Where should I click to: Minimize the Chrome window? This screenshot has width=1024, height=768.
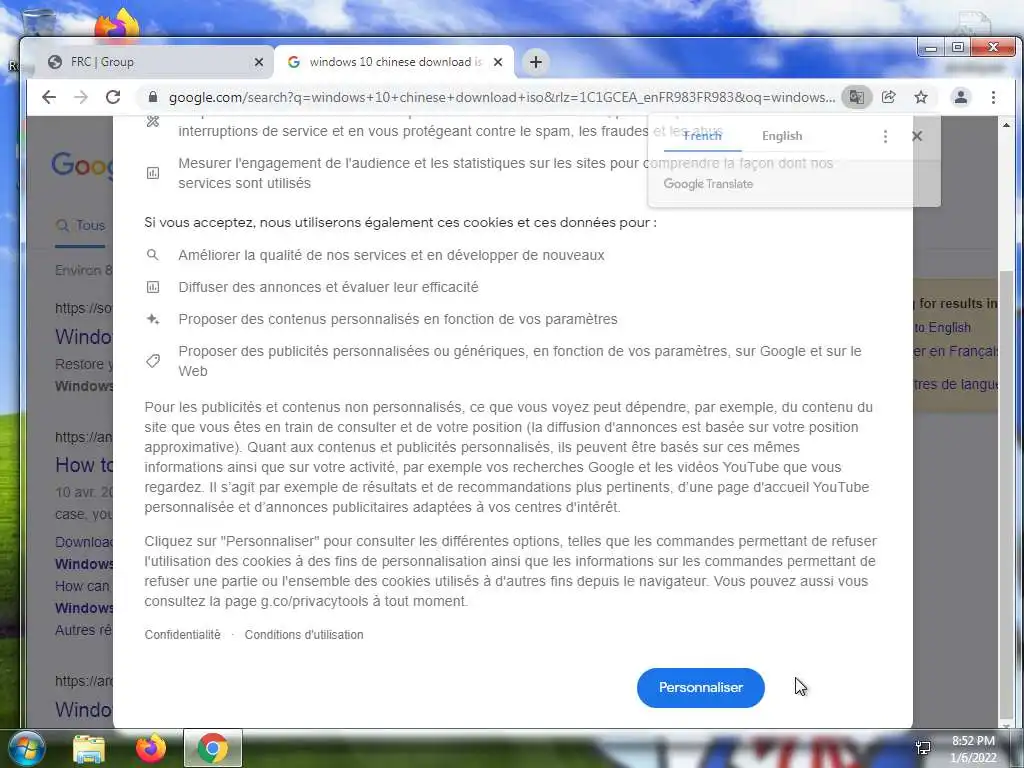click(931, 48)
